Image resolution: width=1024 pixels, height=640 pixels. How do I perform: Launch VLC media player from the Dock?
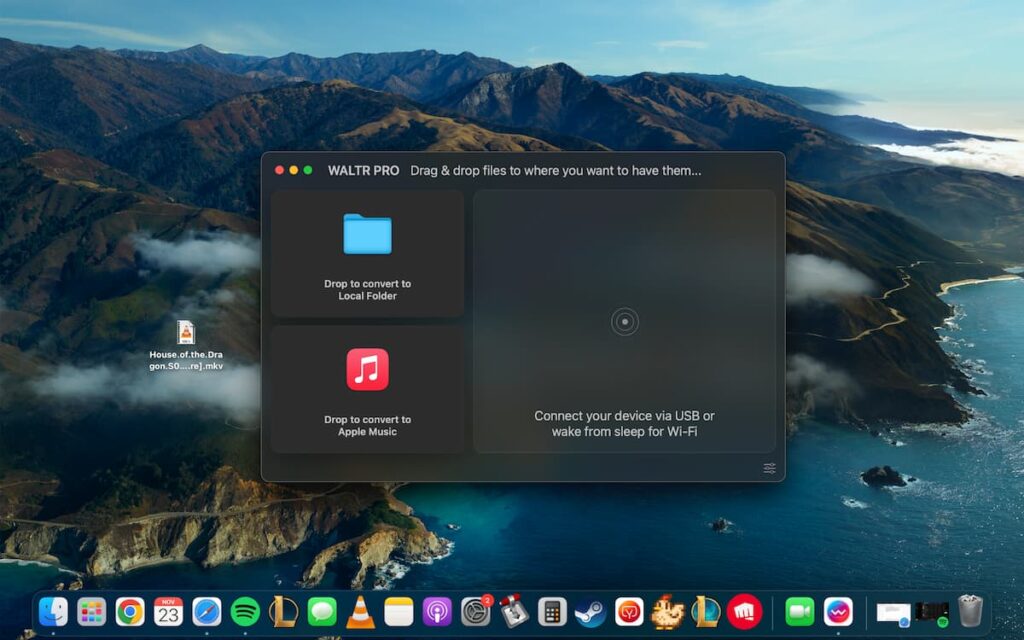[x=358, y=615]
